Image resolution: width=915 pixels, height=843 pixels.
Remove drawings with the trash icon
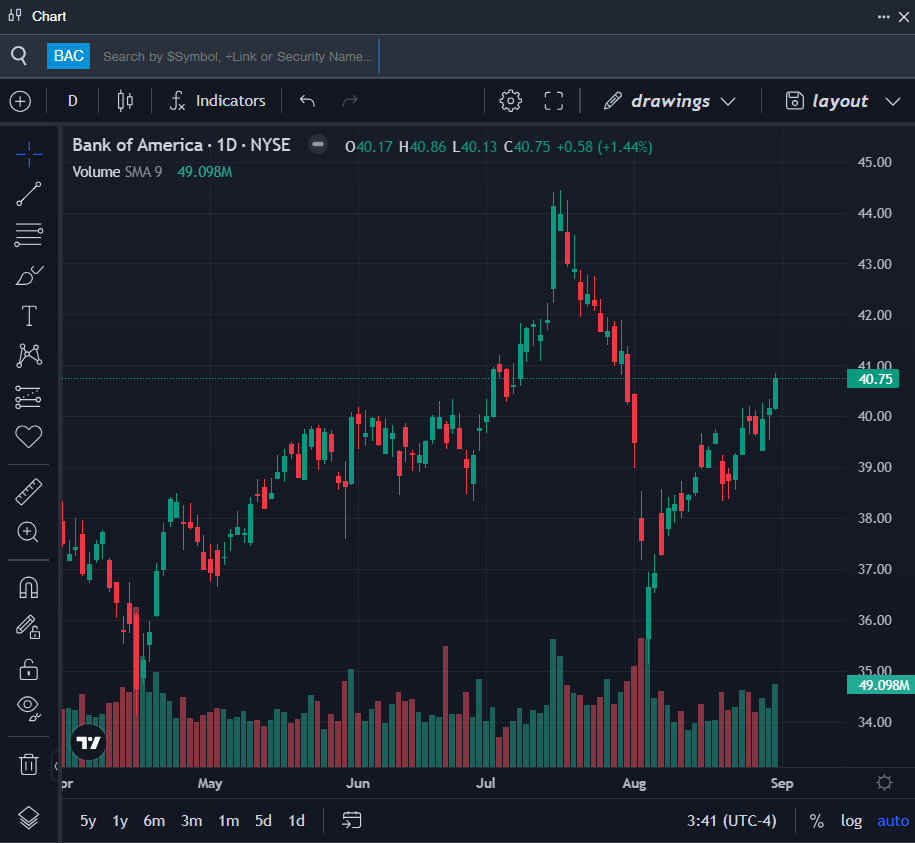(29, 764)
